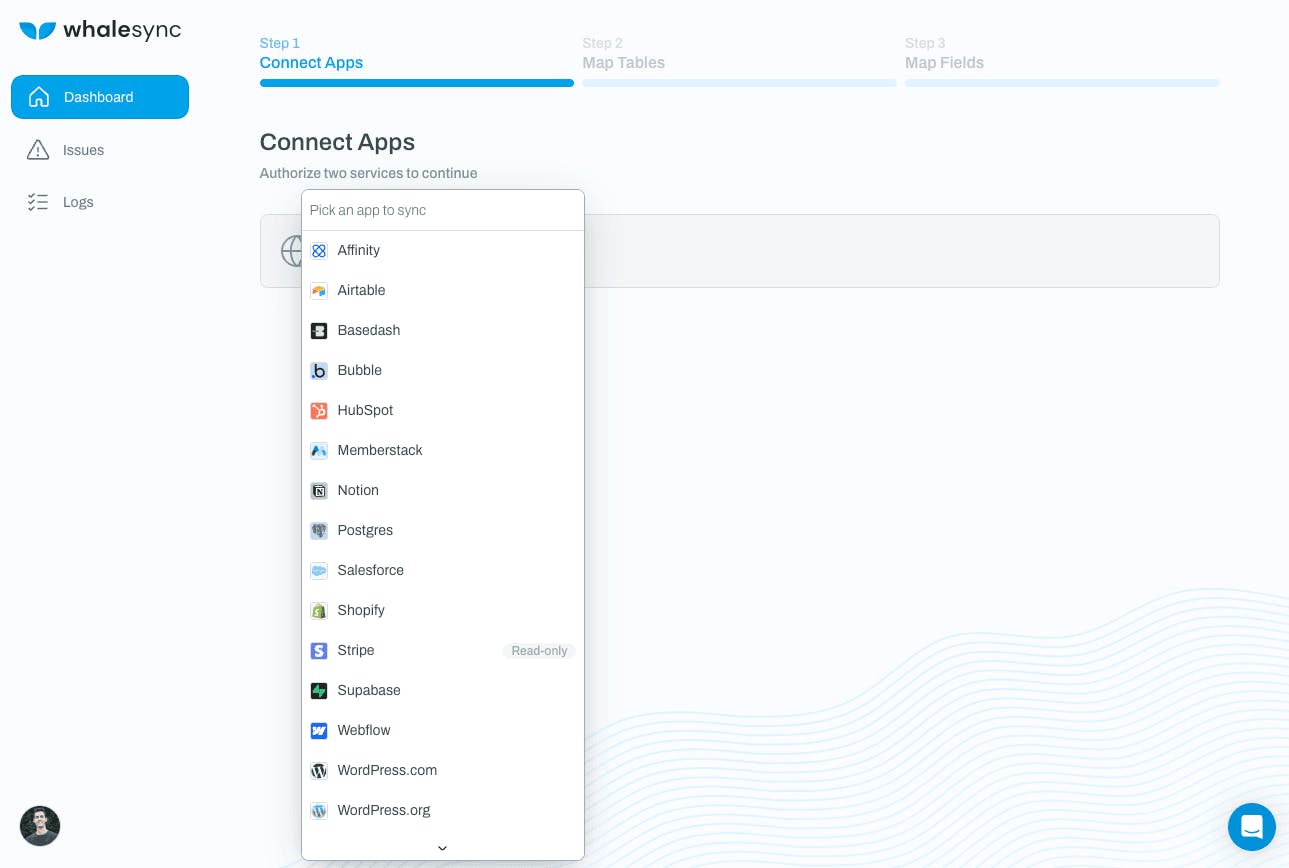
Task: Go to the Dashboard page
Action: [x=100, y=97]
